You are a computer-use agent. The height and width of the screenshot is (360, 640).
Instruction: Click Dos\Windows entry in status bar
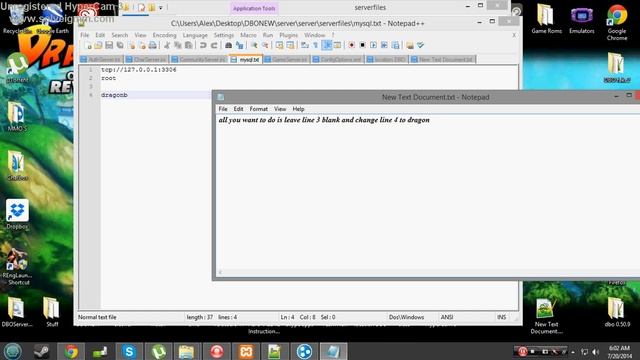[407, 317]
